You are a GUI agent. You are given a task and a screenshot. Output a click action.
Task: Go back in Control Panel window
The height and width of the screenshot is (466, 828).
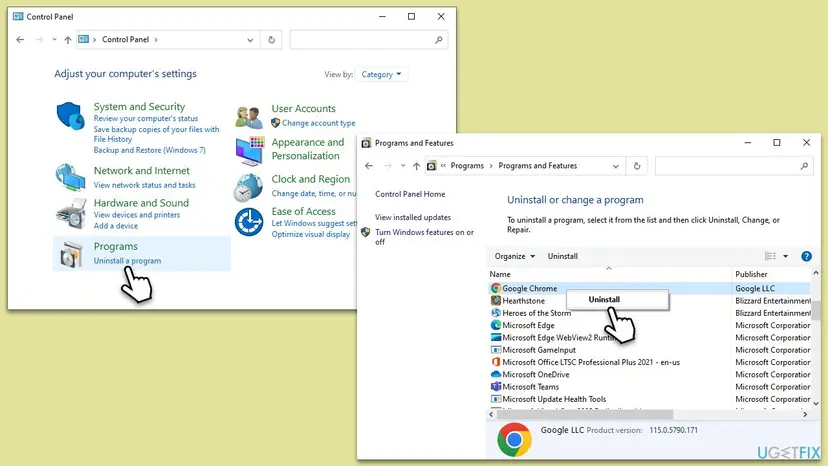(x=20, y=40)
